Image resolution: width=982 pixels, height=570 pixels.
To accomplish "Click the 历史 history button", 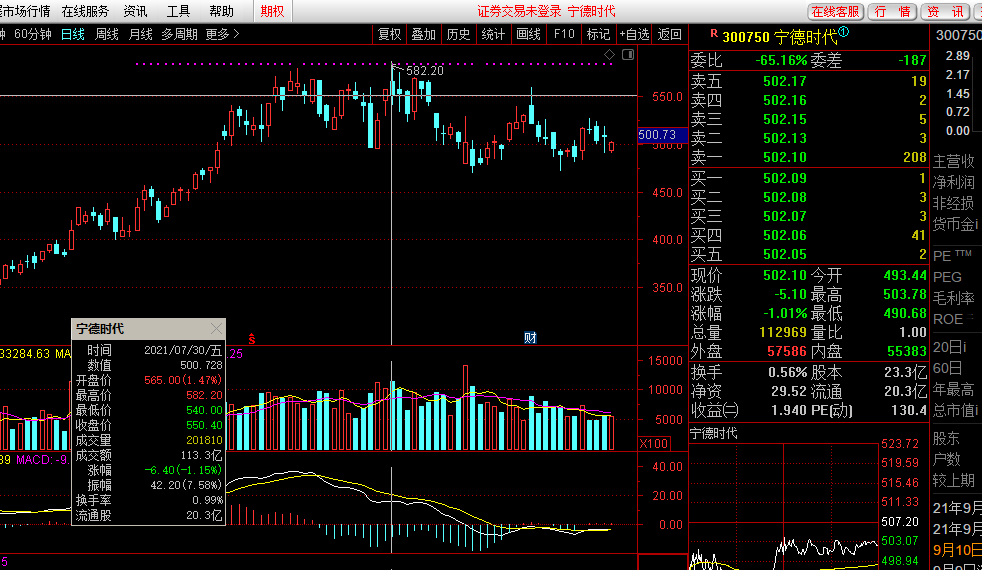I will tap(458, 34).
